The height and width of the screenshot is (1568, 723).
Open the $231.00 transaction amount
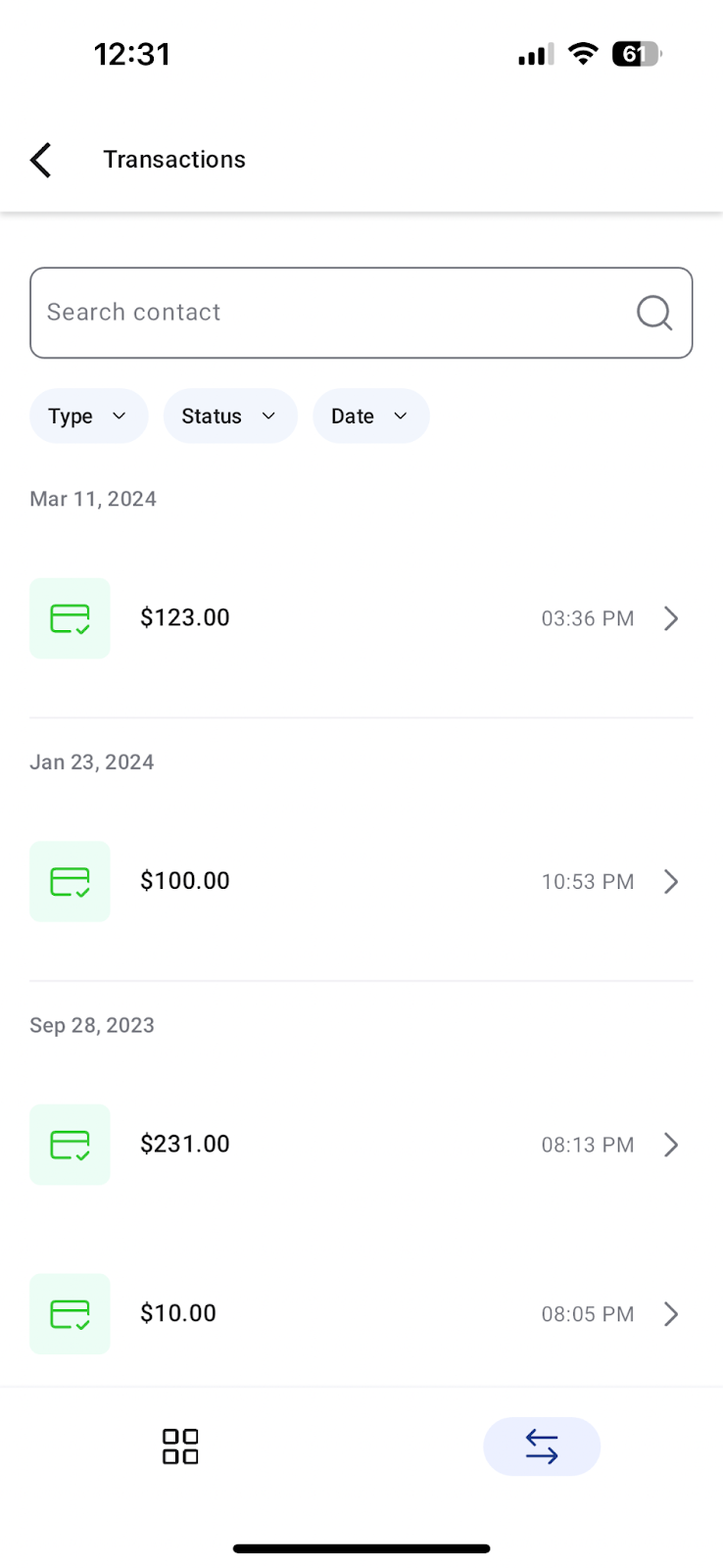(x=185, y=1144)
